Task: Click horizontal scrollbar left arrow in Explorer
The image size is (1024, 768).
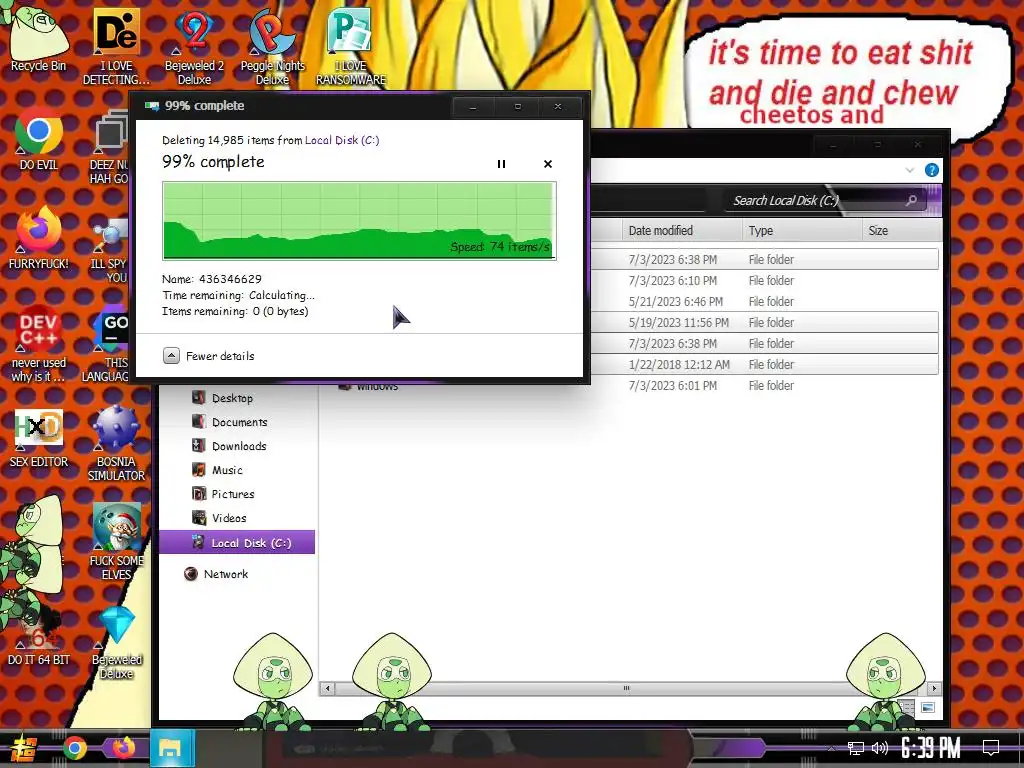Action: (328, 688)
